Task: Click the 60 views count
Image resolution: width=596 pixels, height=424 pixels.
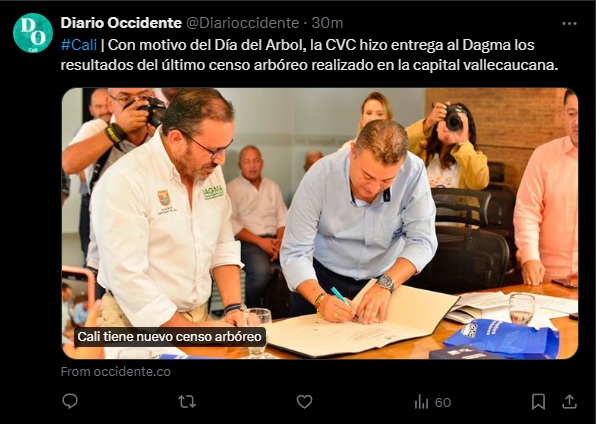Action: [443, 402]
